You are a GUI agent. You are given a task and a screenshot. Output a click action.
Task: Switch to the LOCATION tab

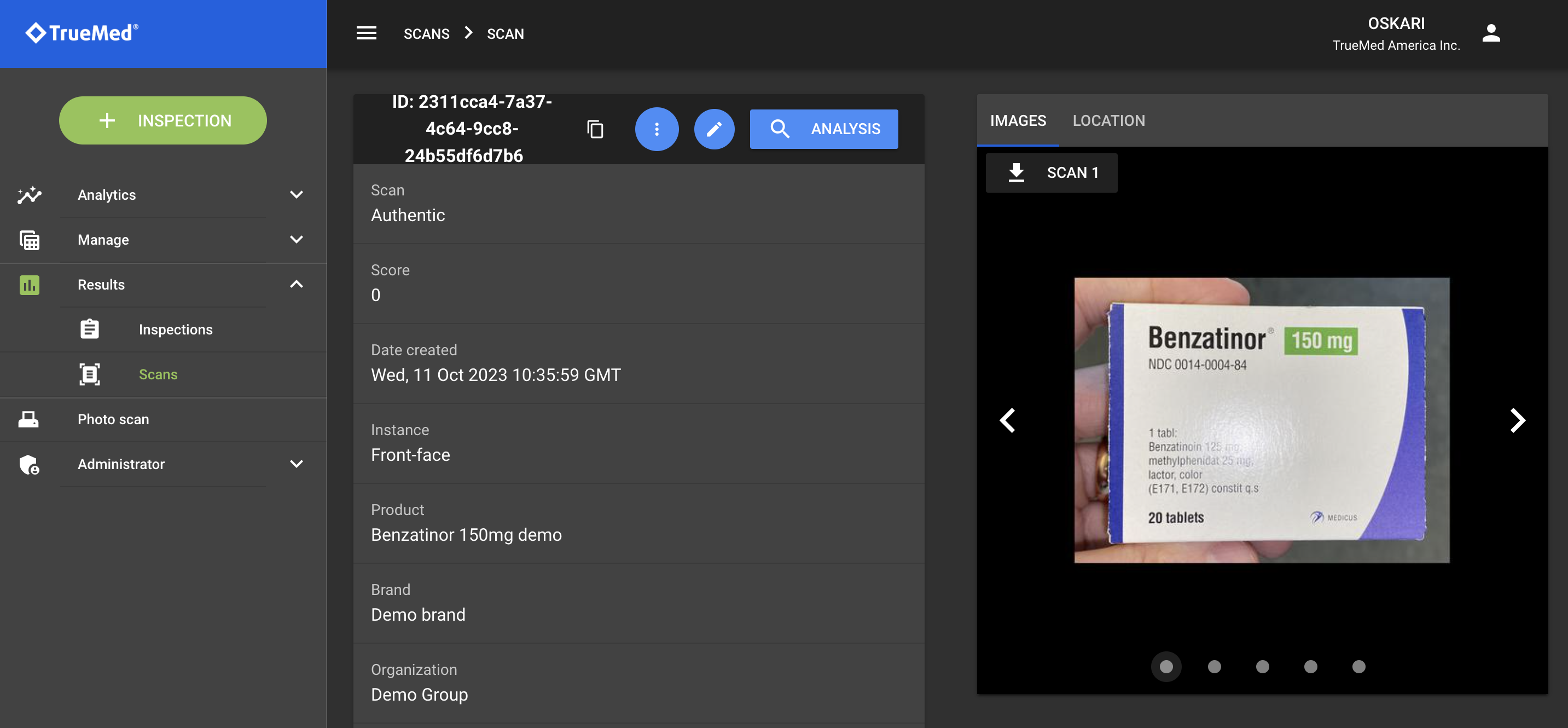coord(1108,120)
